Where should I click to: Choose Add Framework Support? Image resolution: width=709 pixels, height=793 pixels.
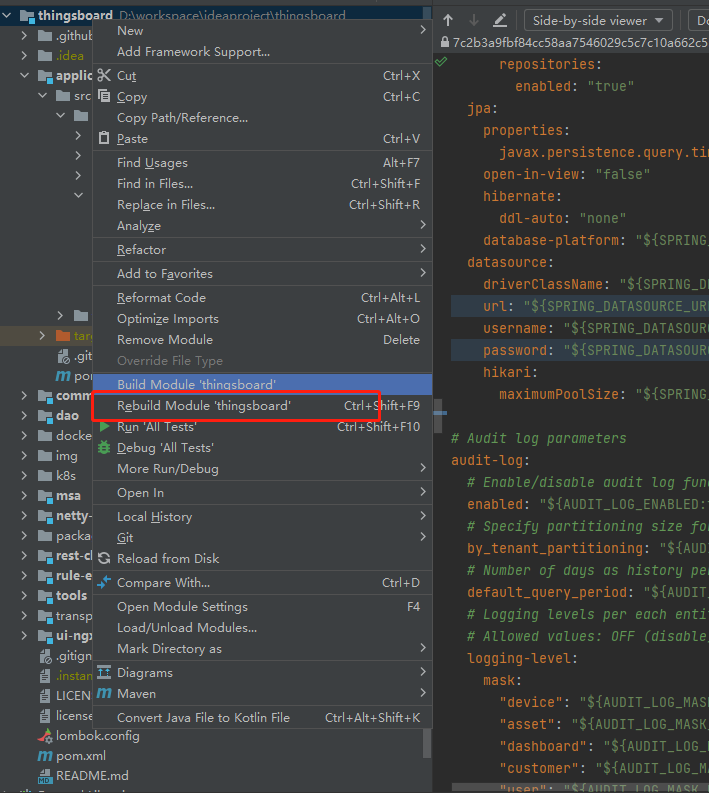[262, 52]
